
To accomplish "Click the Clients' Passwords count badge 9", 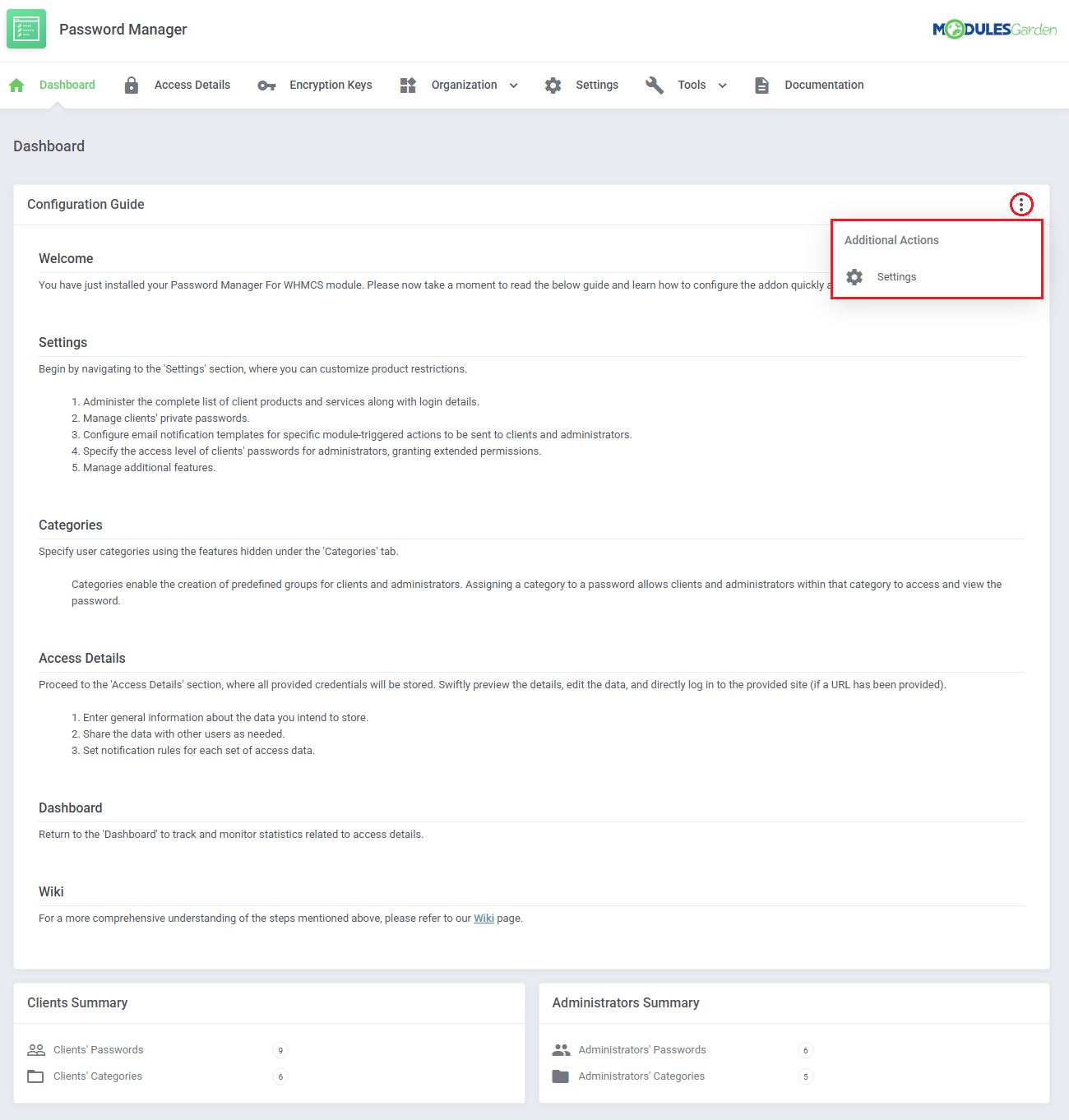I will pos(280,1050).
